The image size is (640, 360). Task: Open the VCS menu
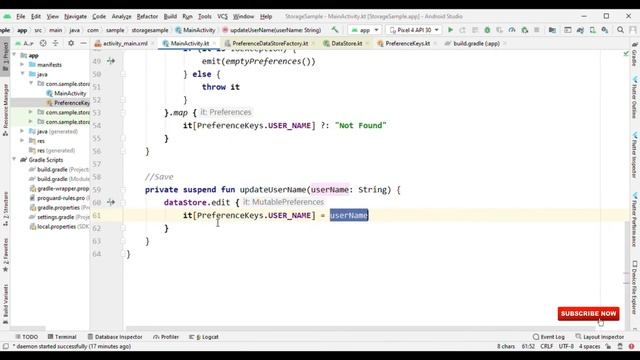click(222, 16)
